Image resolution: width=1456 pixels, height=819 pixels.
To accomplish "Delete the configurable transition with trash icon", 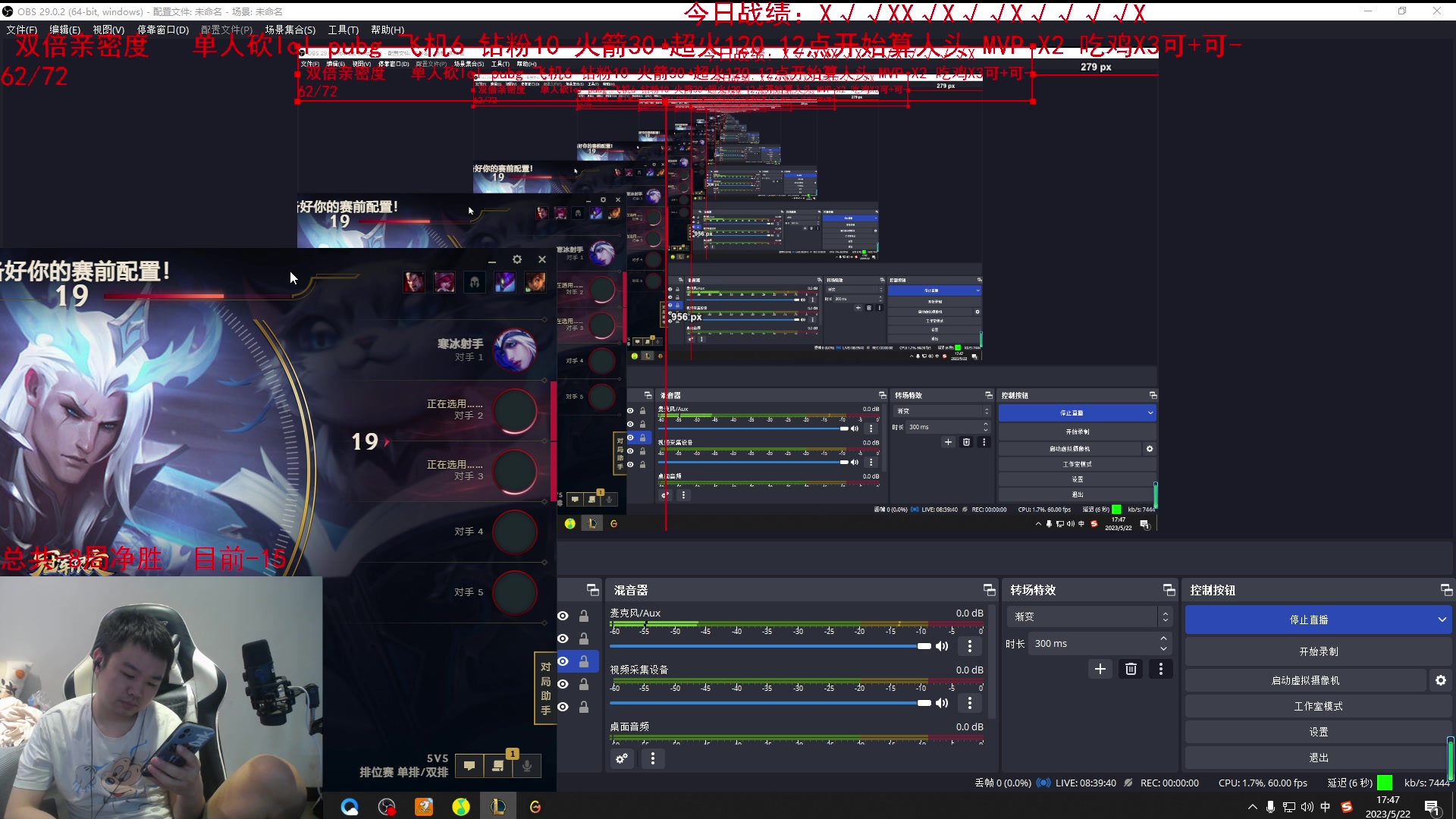I will [1131, 669].
